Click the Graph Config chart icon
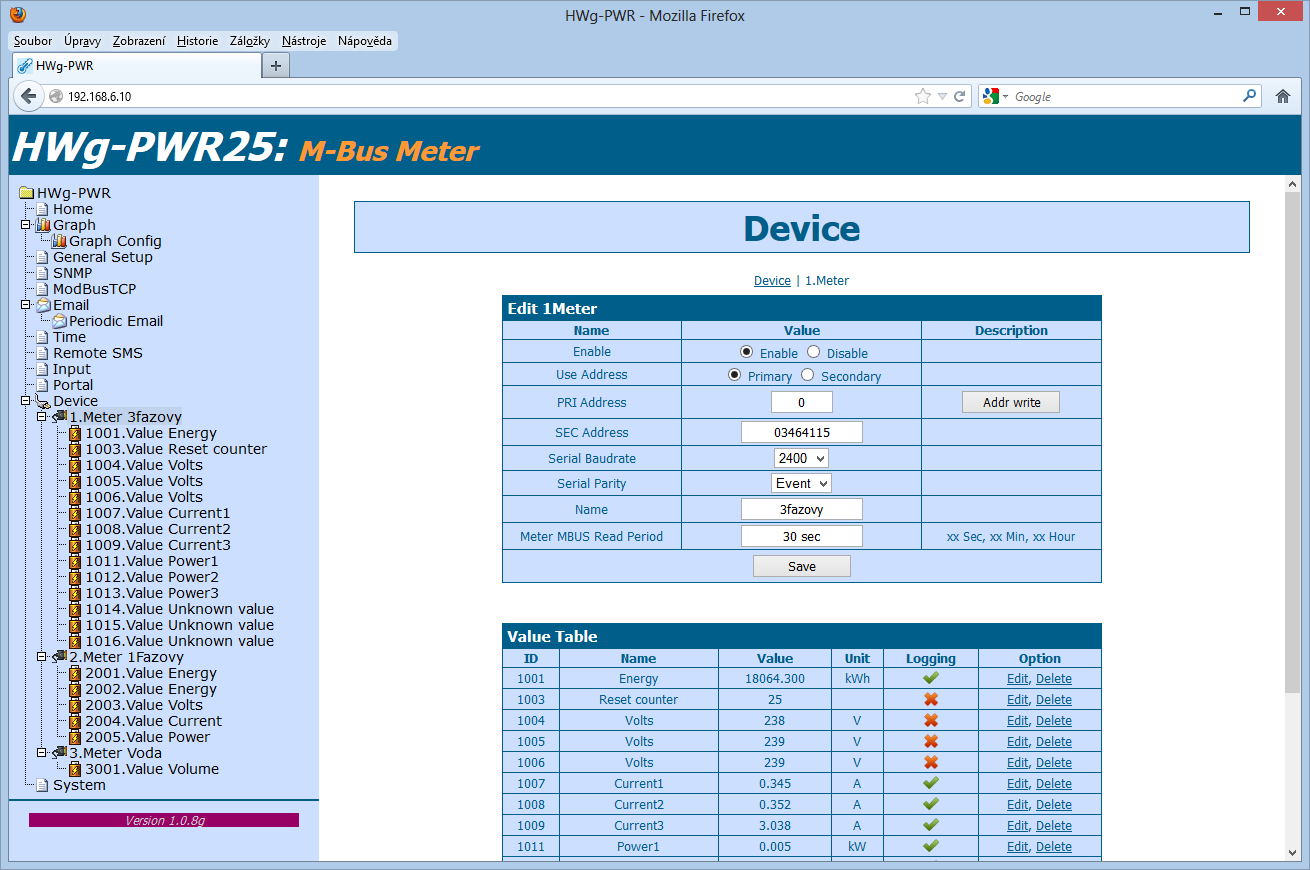Screen dimensions: 1310x870 tap(59, 241)
